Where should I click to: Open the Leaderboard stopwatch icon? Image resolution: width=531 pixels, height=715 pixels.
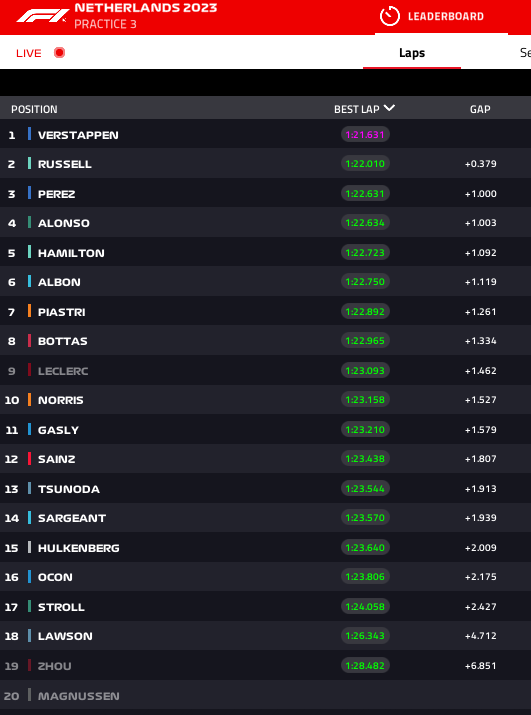[390, 16]
